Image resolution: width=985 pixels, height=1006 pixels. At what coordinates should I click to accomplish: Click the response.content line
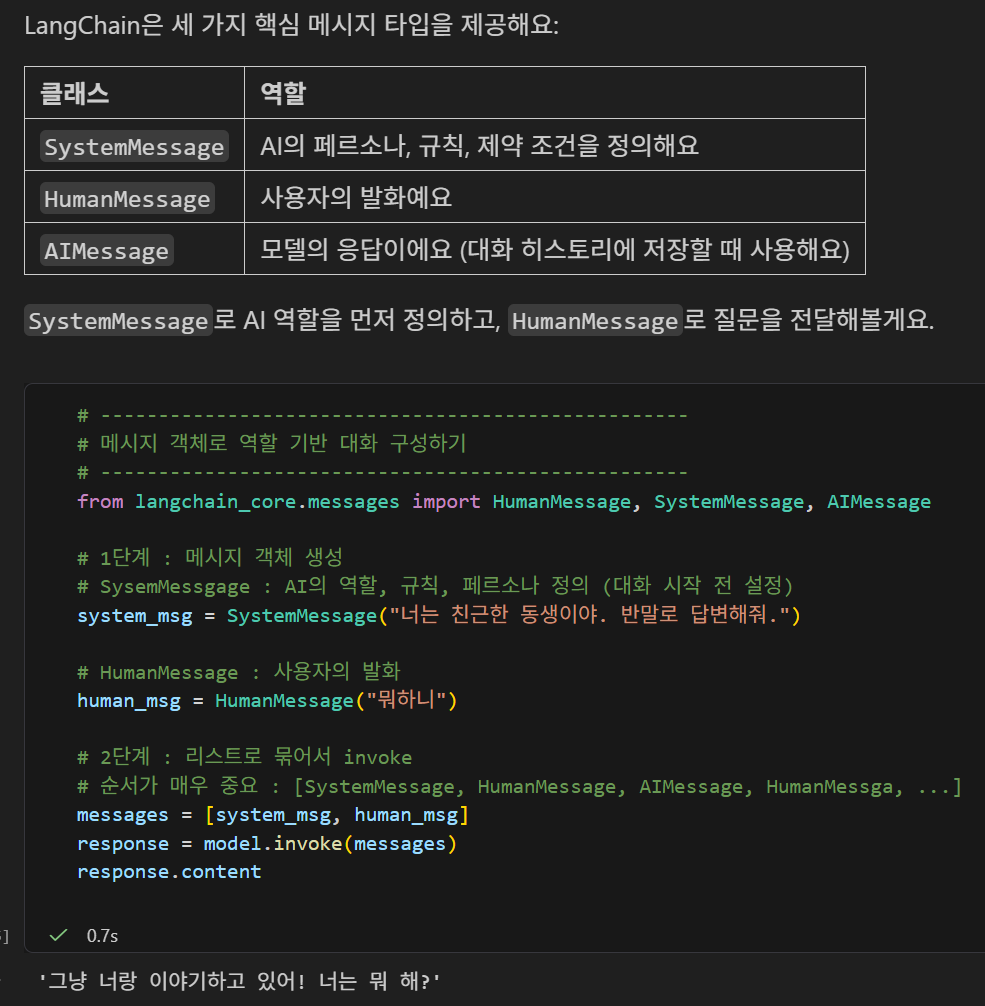tap(169, 871)
